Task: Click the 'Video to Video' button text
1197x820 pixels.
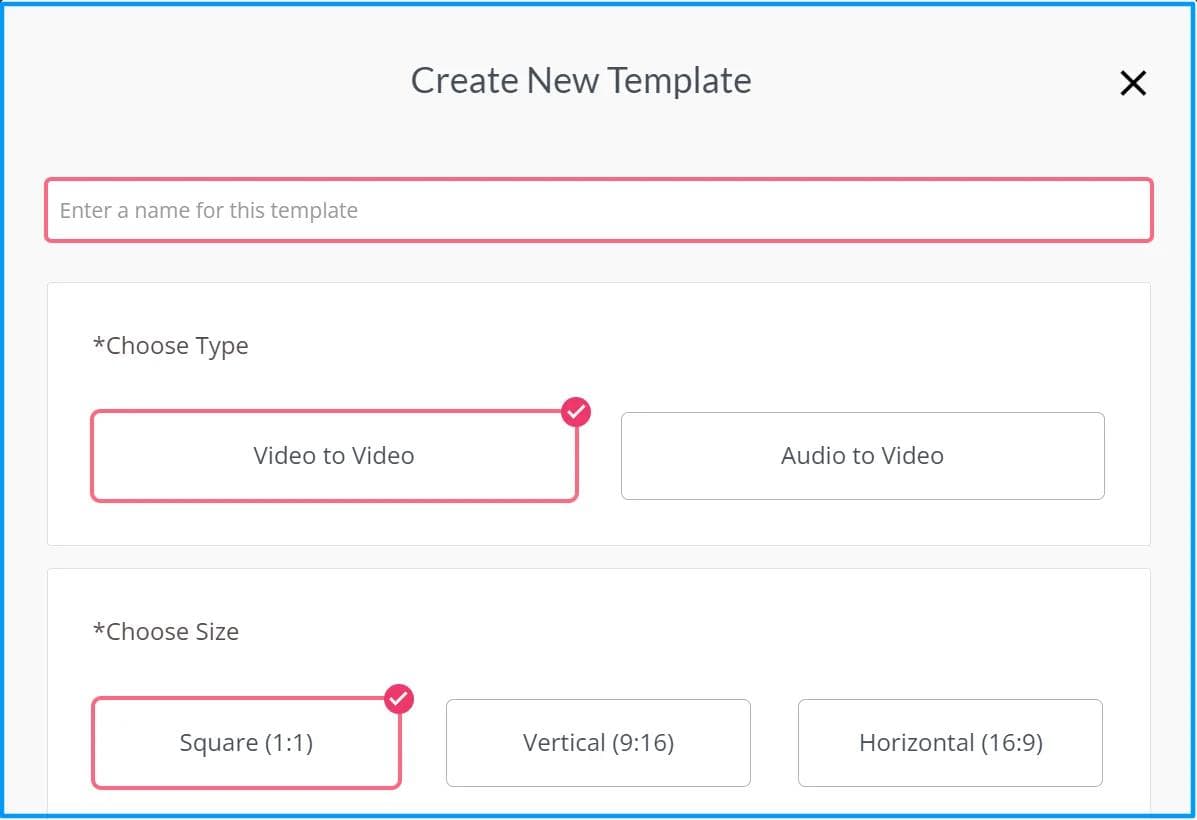Action: (x=334, y=456)
